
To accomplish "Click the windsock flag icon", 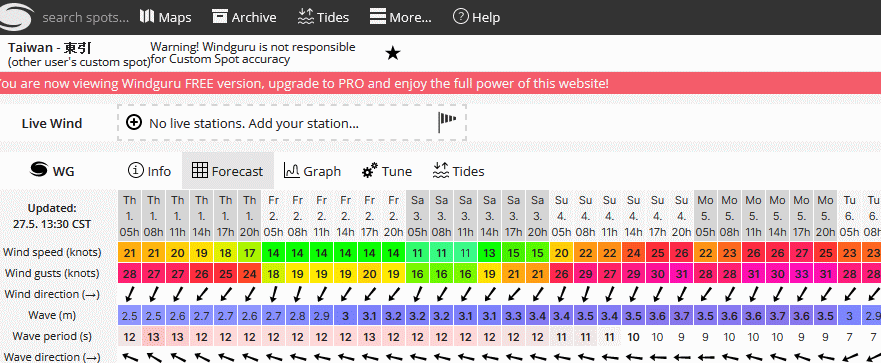I will (x=447, y=122).
